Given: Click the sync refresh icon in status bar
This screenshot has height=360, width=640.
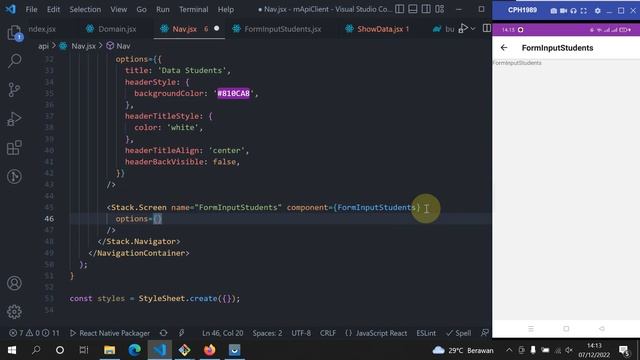Looking at the screenshot, I should click(163, 333).
